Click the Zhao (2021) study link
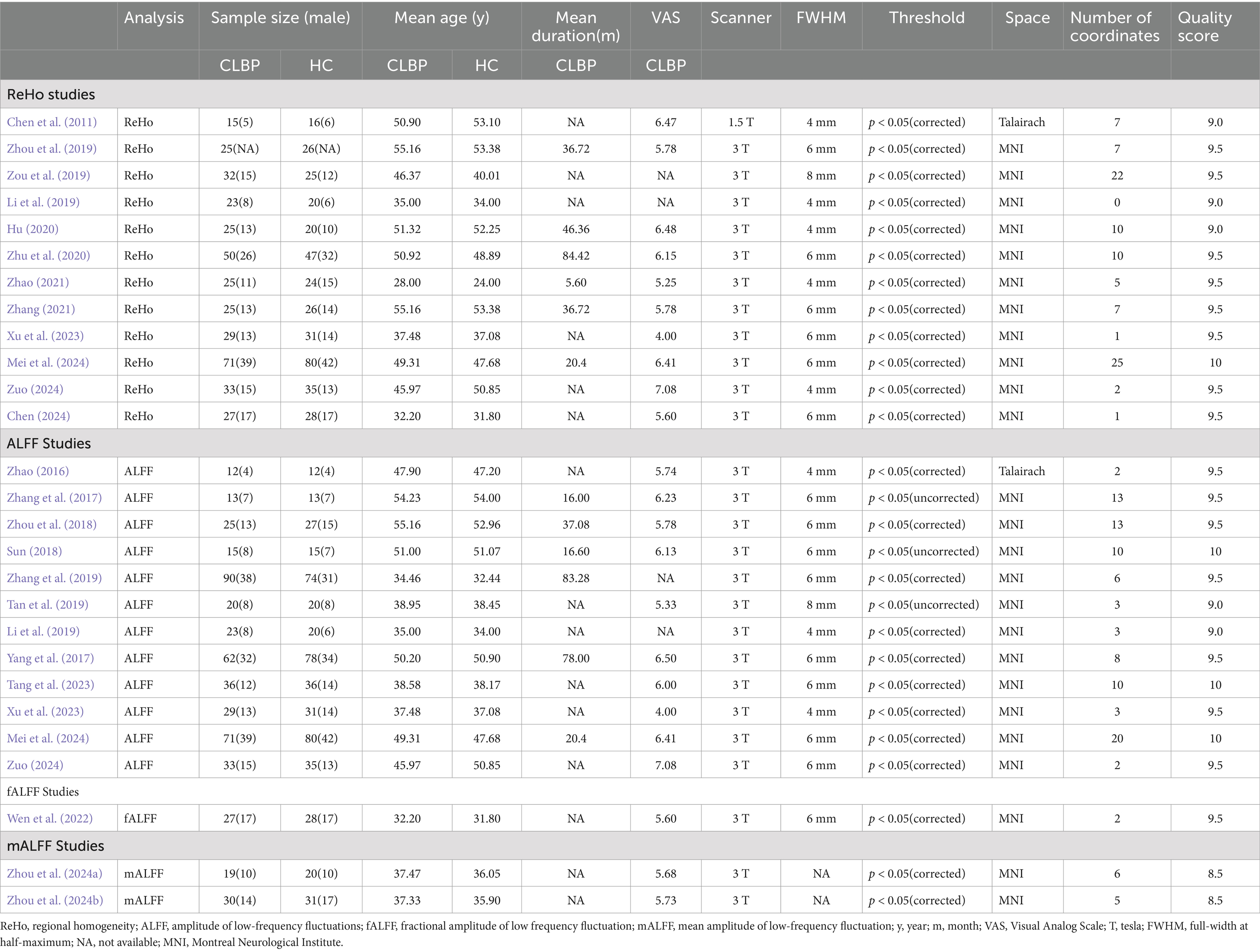Viewport: 1260px width, 952px height. (x=37, y=282)
